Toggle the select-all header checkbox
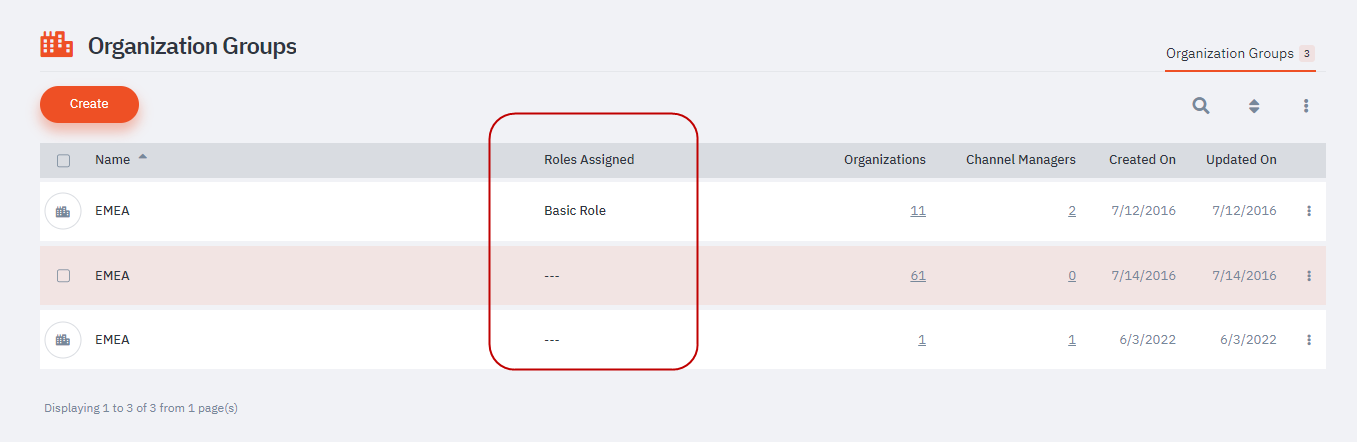Viewport: 1357px width, 442px height. (64, 160)
